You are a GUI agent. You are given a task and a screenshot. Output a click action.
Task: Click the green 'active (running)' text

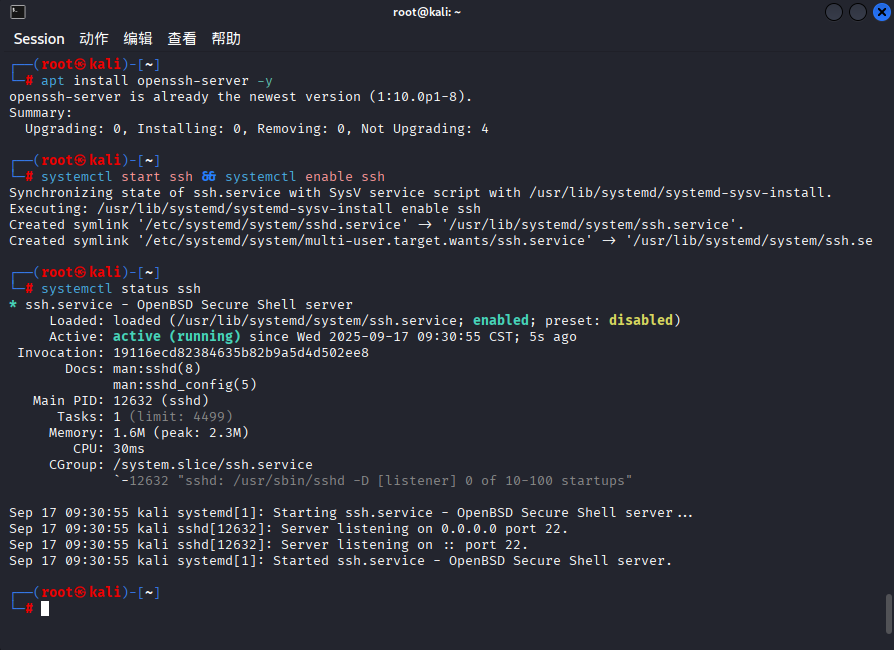[177, 336]
